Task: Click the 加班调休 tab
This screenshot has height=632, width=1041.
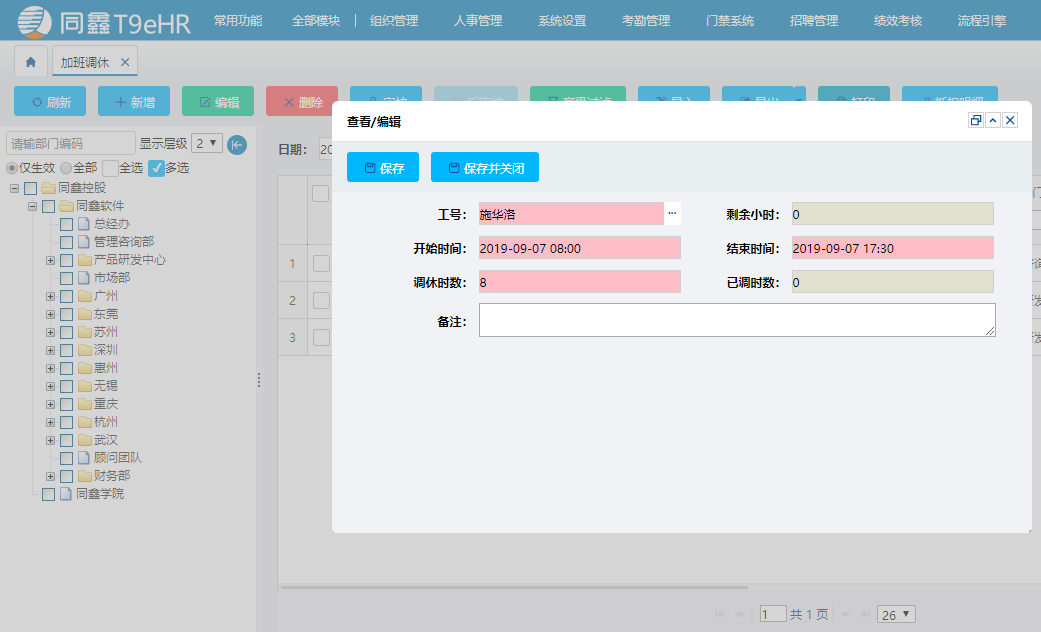Action: coord(85,61)
